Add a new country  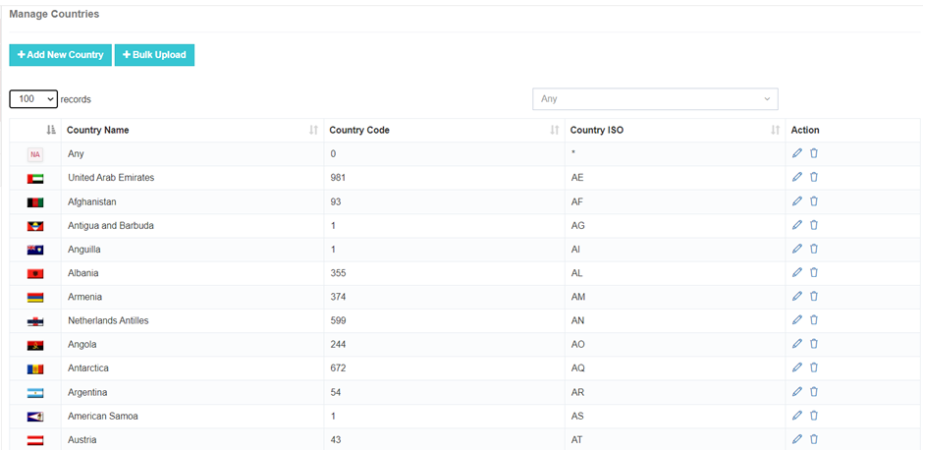60,55
